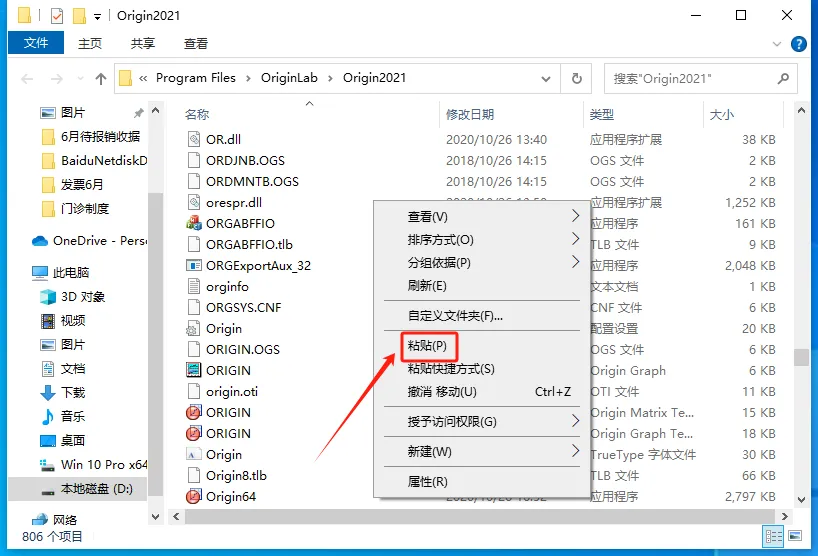Select the origin.oti file

(232, 392)
